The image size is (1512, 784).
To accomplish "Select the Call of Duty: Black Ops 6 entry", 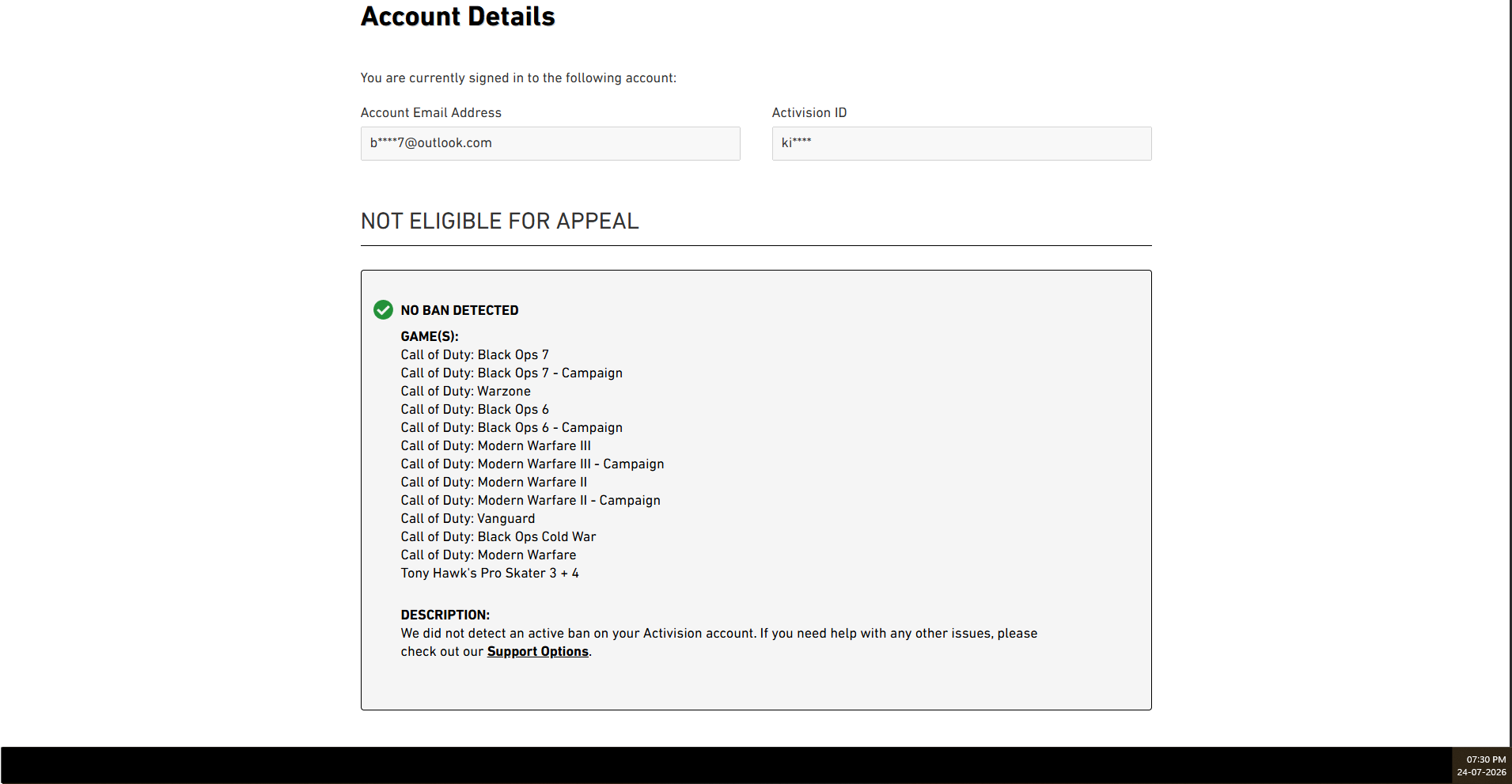I will point(475,409).
